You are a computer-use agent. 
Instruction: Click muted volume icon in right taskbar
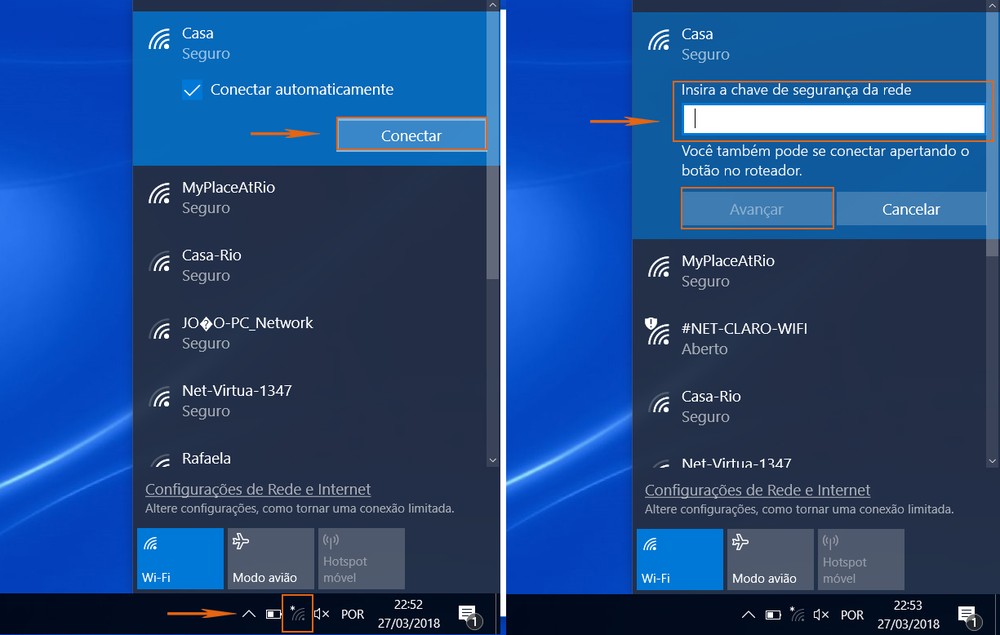pos(821,615)
